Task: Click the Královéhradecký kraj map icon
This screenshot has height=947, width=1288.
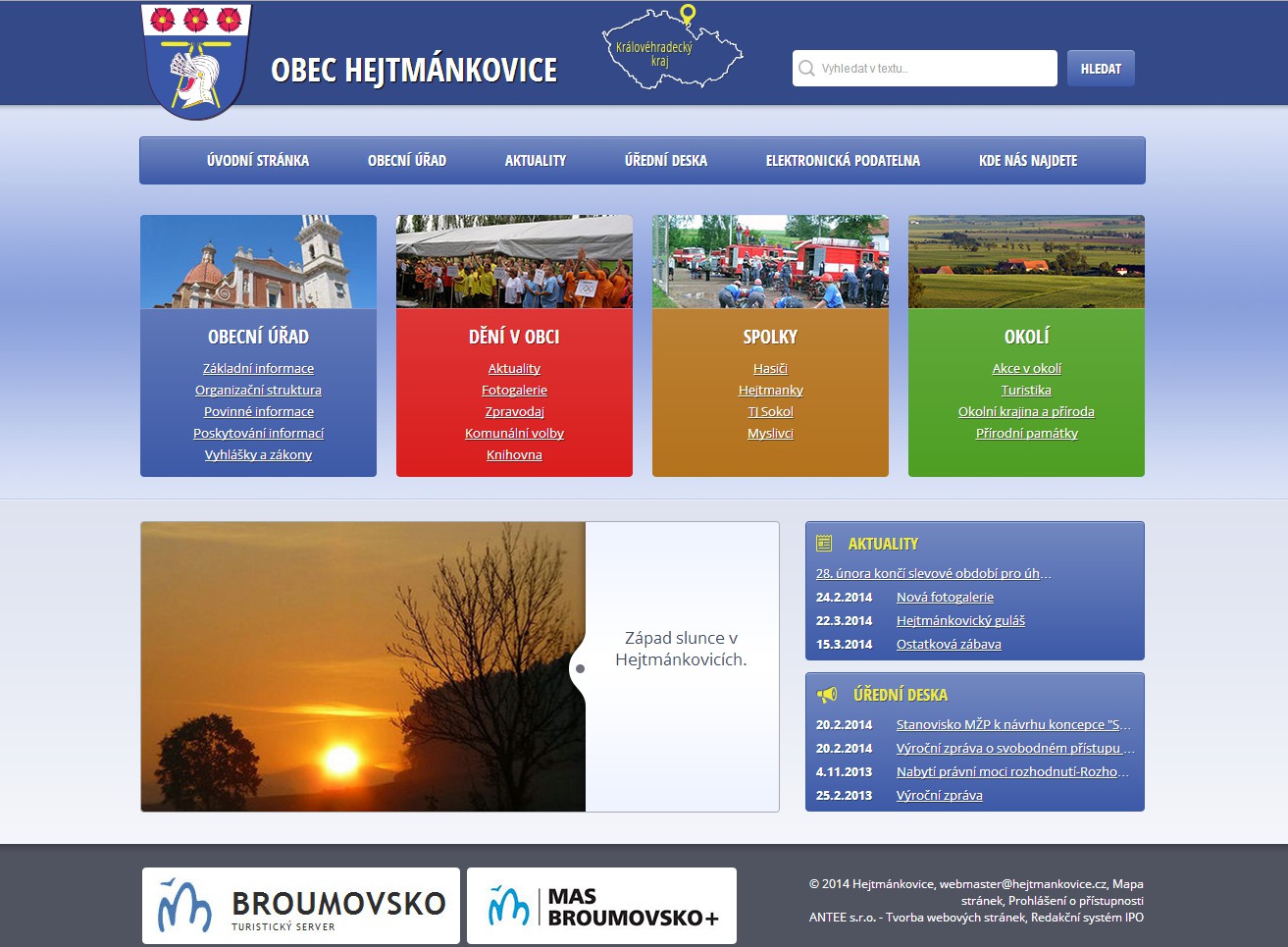Action: click(x=671, y=49)
